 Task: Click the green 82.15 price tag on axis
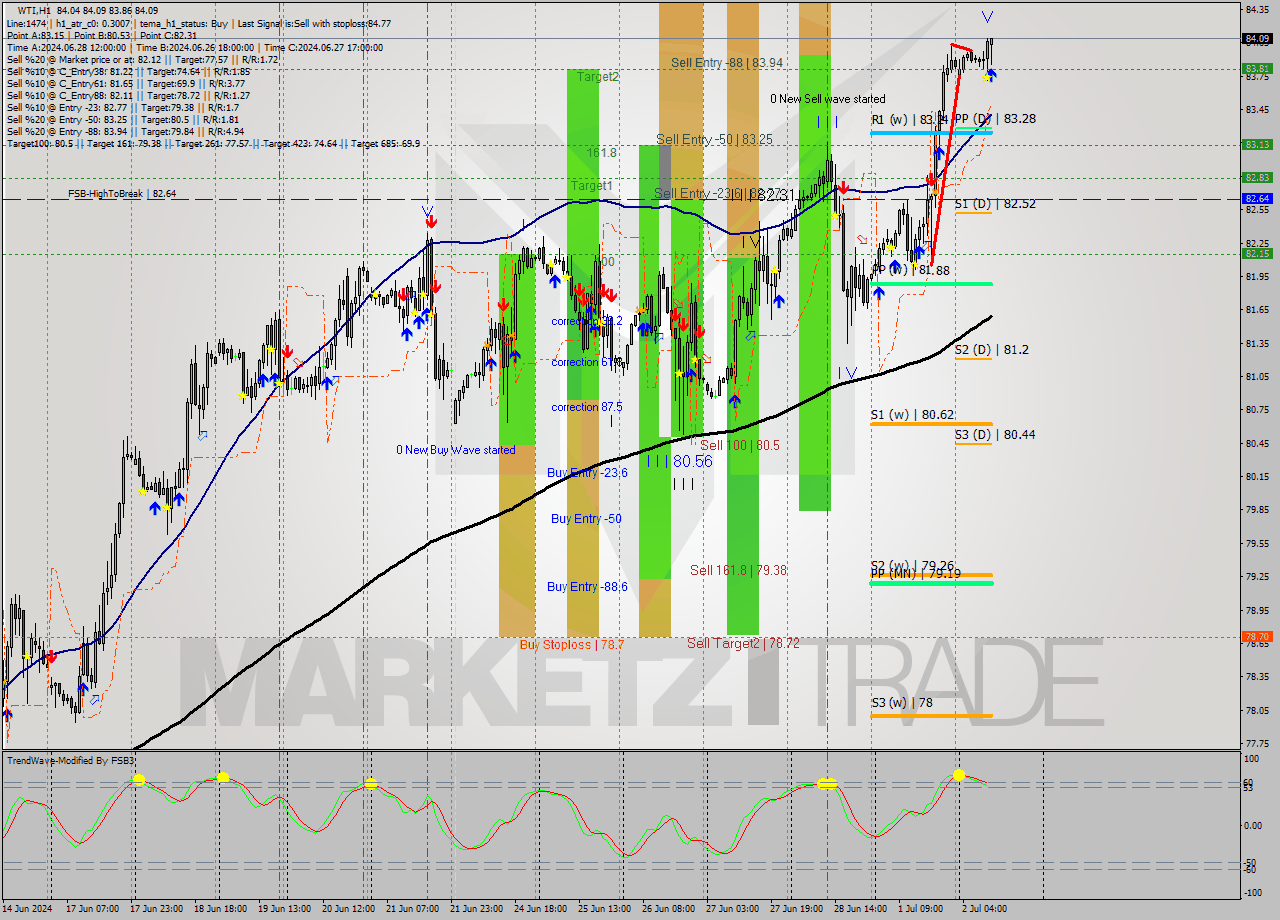(x=1256, y=253)
